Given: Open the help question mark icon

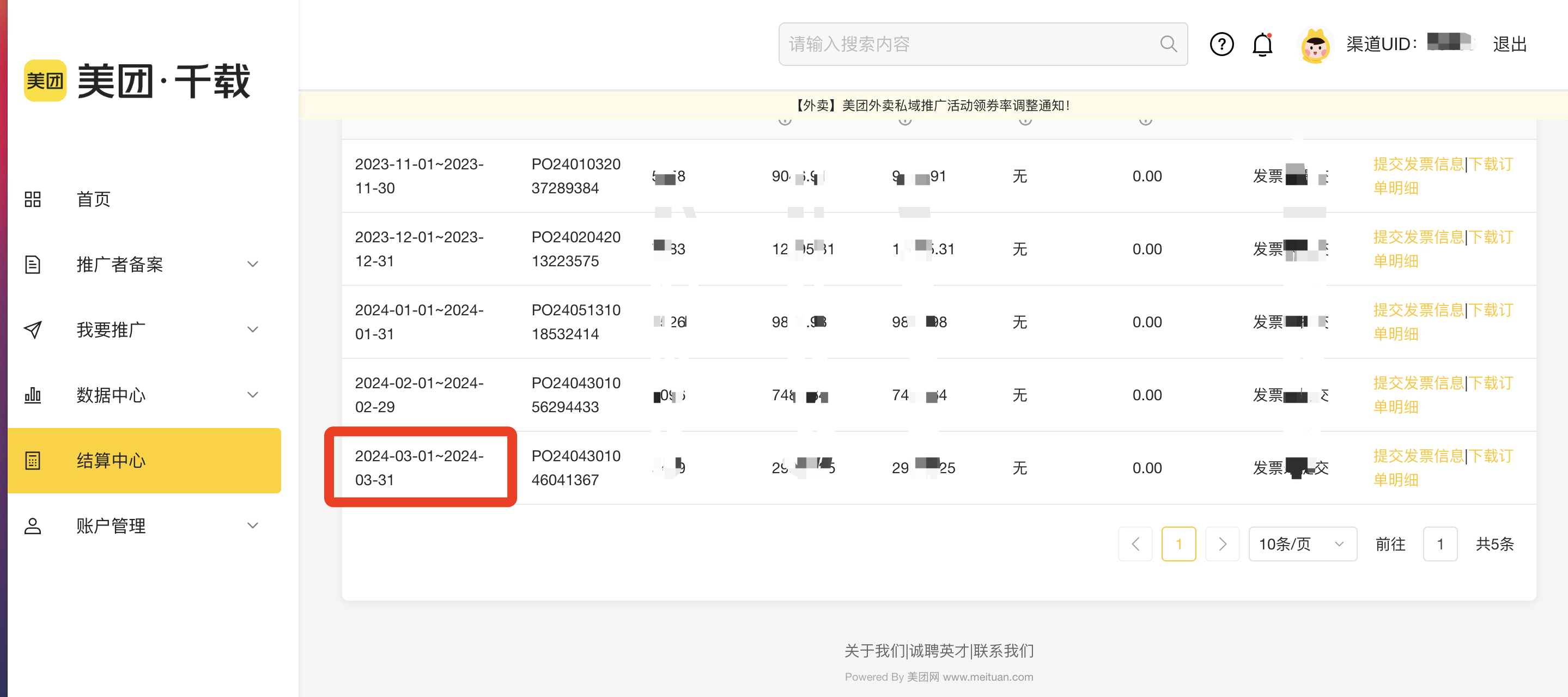Looking at the screenshot, I should (1221, 44).
